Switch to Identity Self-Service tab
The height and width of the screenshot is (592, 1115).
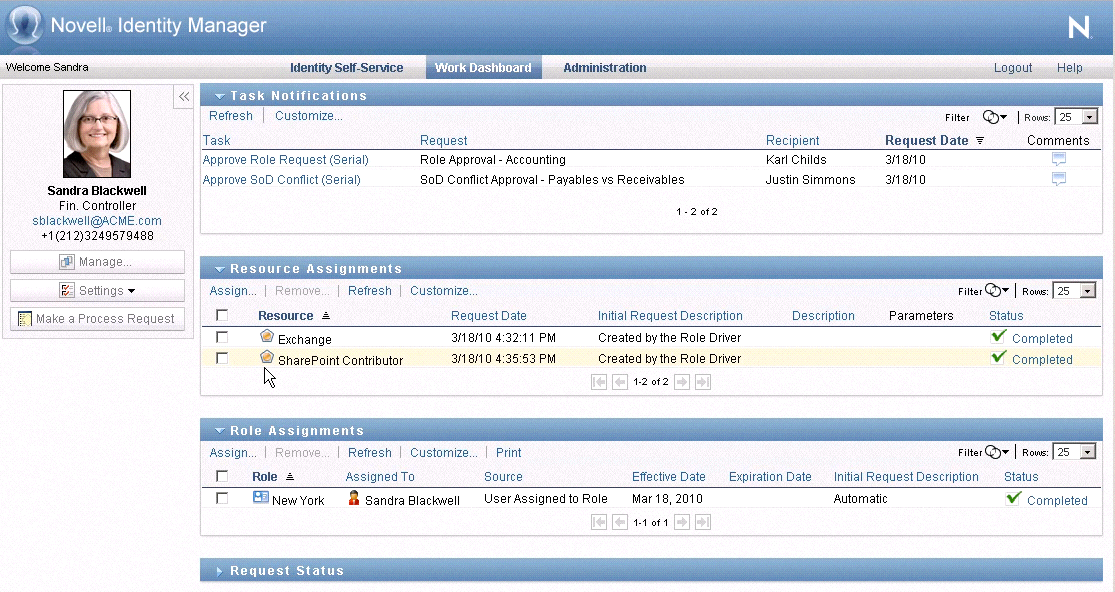[346, 68]
